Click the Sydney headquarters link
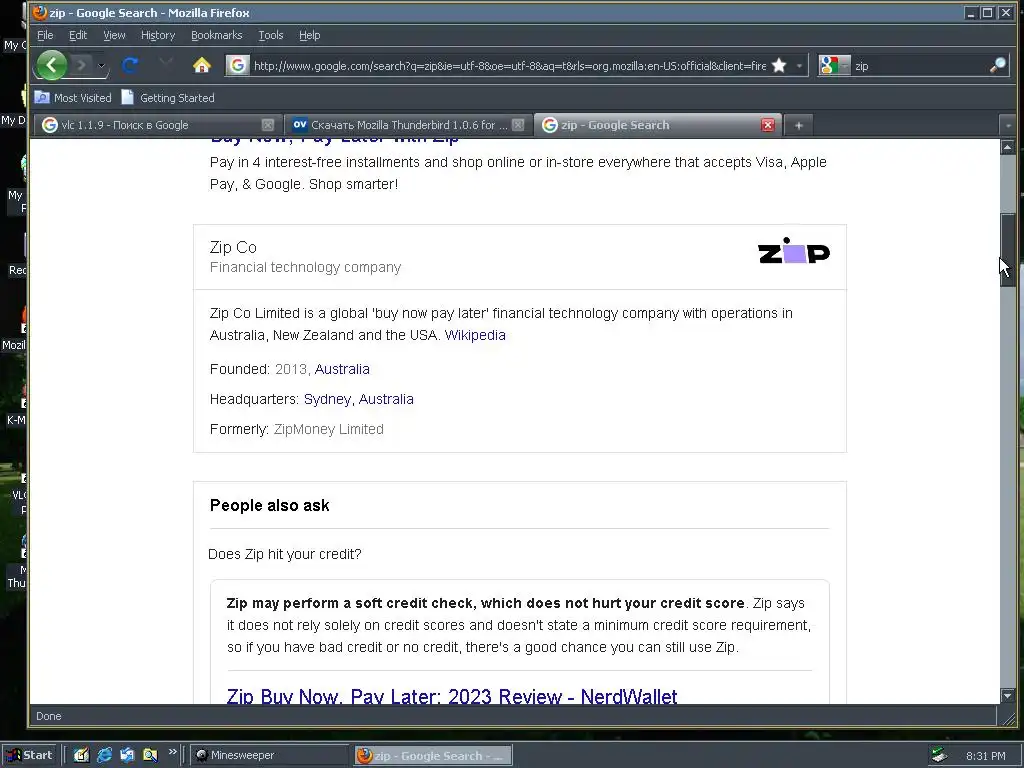The image size is (1024, 768). pos(327,399)
